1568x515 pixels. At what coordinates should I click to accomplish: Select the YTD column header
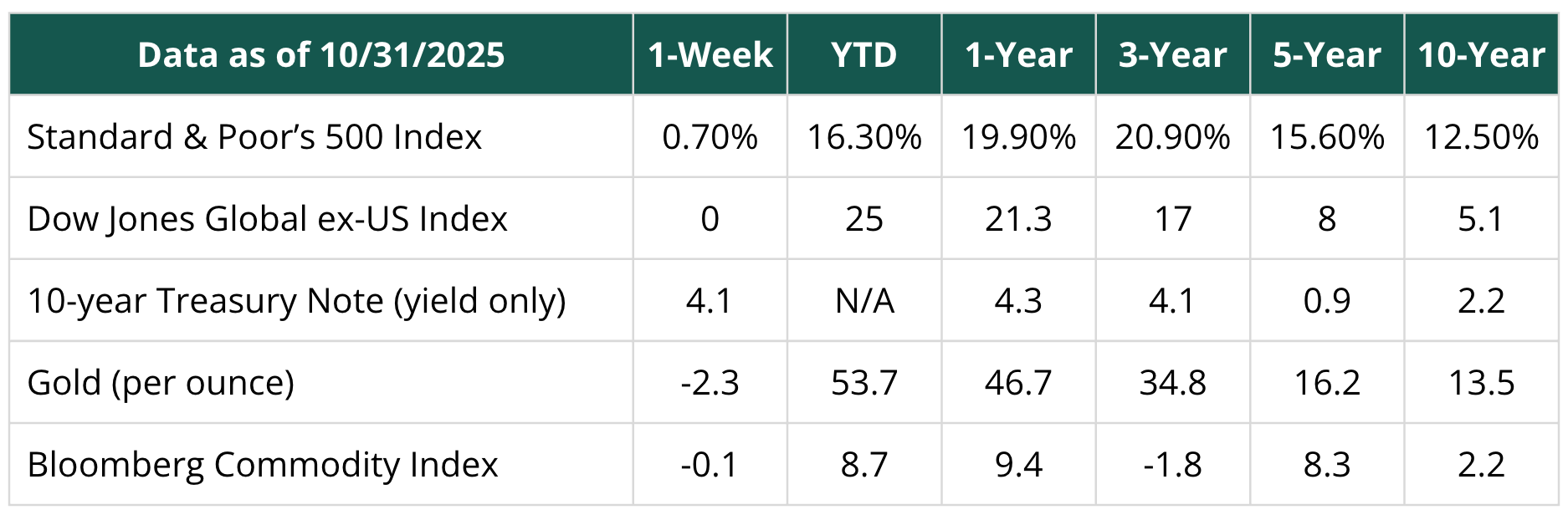point(864,55)
